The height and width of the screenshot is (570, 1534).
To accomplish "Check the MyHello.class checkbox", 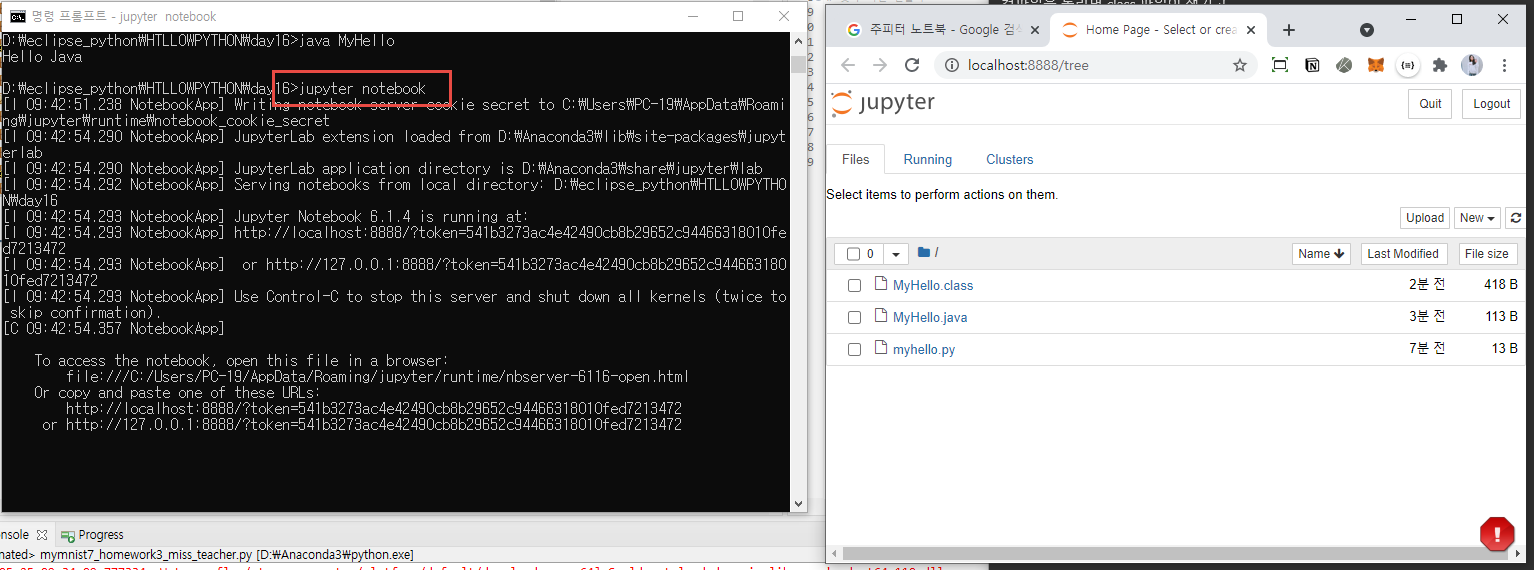I will point(854,286).
